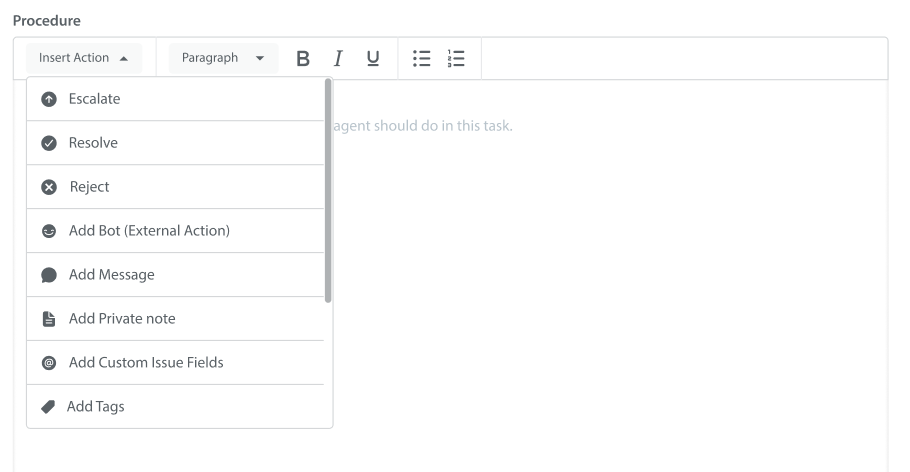Choose Add Bot (External Action) option
Image resolution: width=910 pixels, height=472 pixels.
click(149, 231)
